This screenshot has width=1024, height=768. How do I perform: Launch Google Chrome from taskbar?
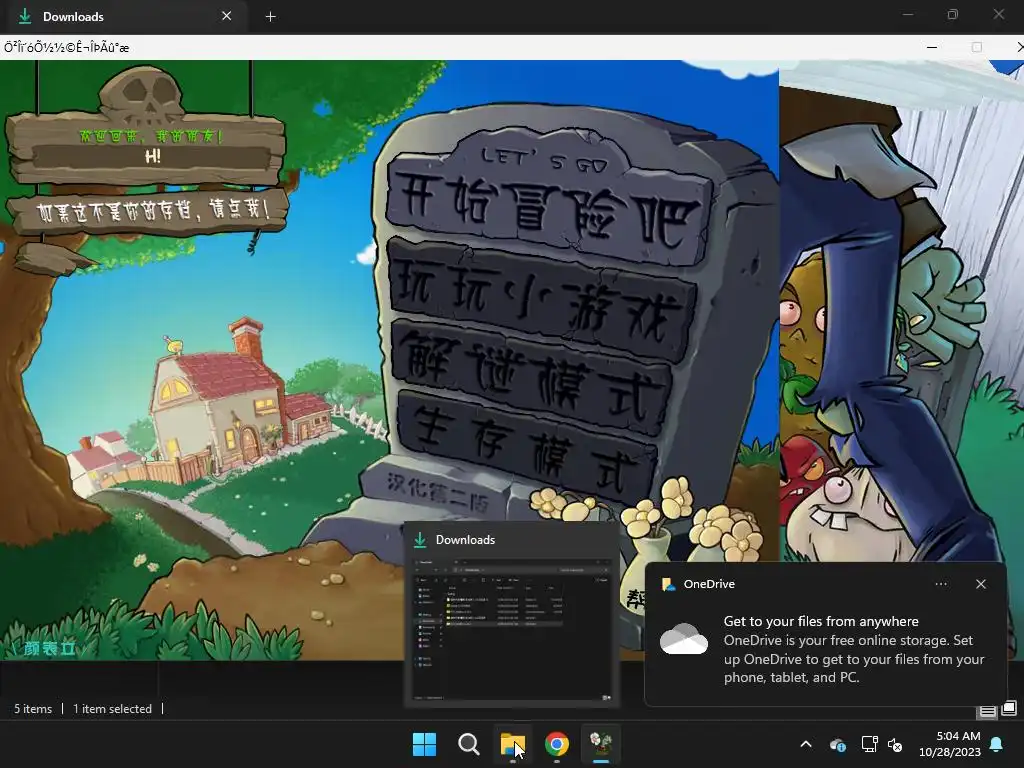coord(556,744)
